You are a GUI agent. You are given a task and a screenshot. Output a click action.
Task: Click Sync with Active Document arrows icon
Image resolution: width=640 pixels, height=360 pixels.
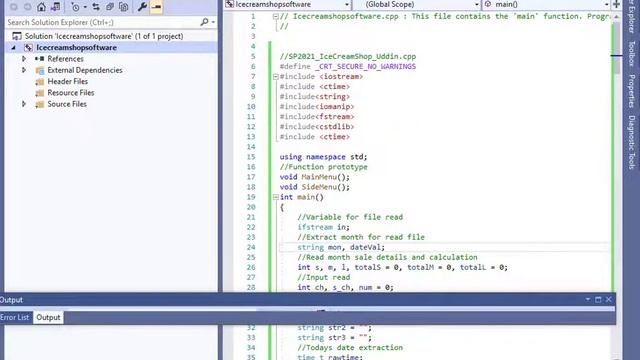click(96, 7)
